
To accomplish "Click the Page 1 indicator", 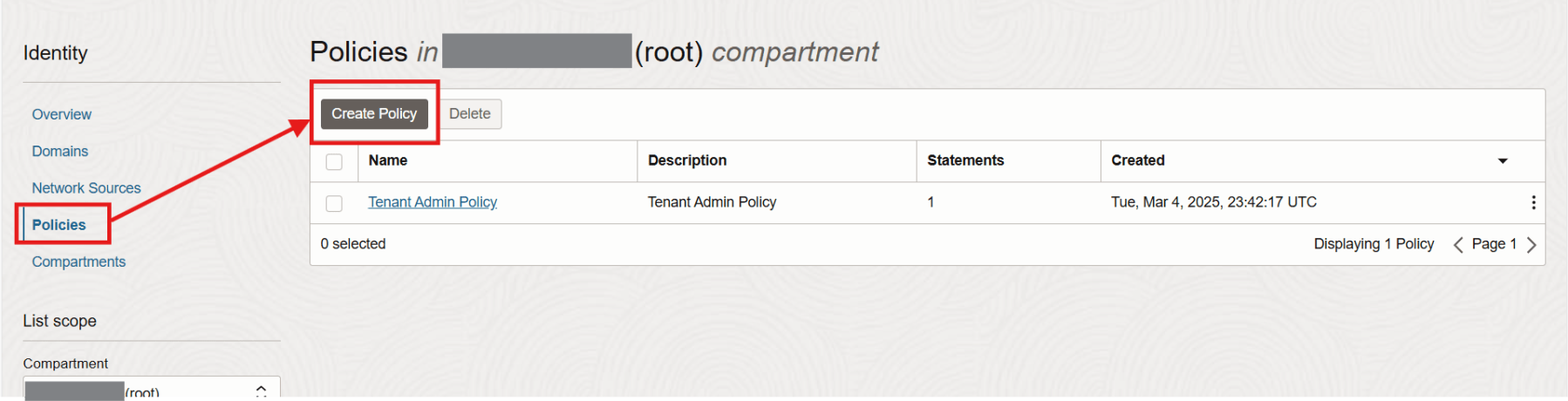I will tap(1494, 244).
